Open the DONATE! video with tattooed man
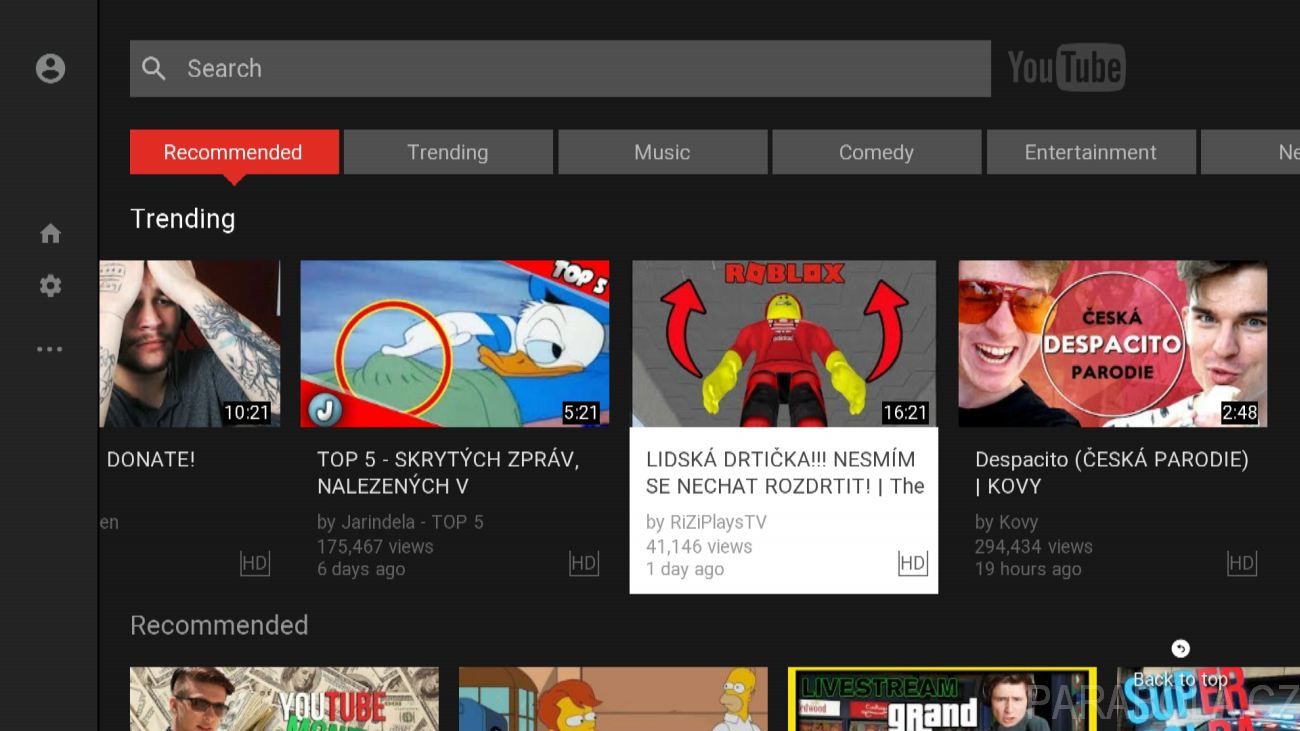 click(x=190, y=344)
